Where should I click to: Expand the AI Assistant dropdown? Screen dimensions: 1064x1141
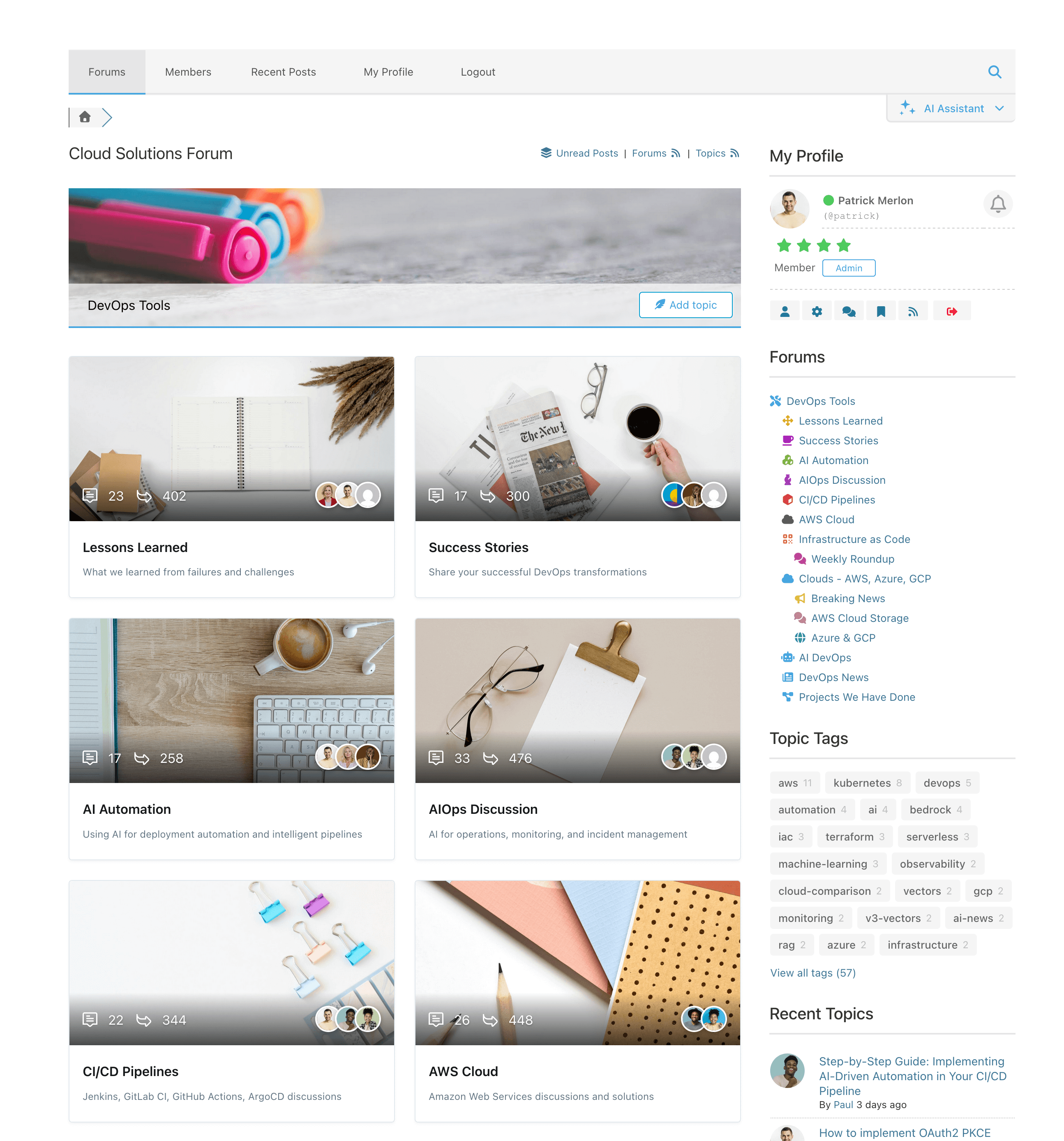point(950,108)
